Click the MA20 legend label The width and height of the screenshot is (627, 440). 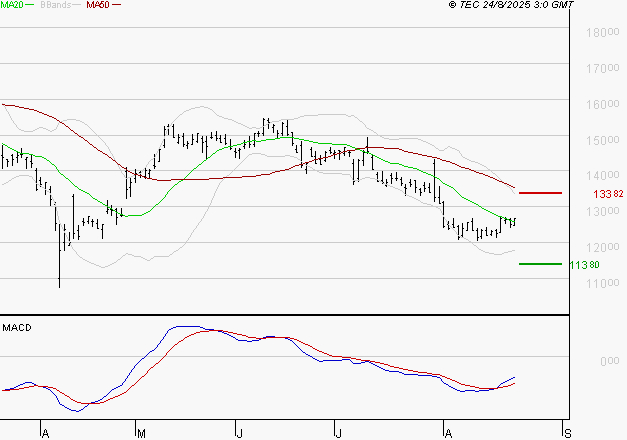pyautogui.click(x=13, y=6)
